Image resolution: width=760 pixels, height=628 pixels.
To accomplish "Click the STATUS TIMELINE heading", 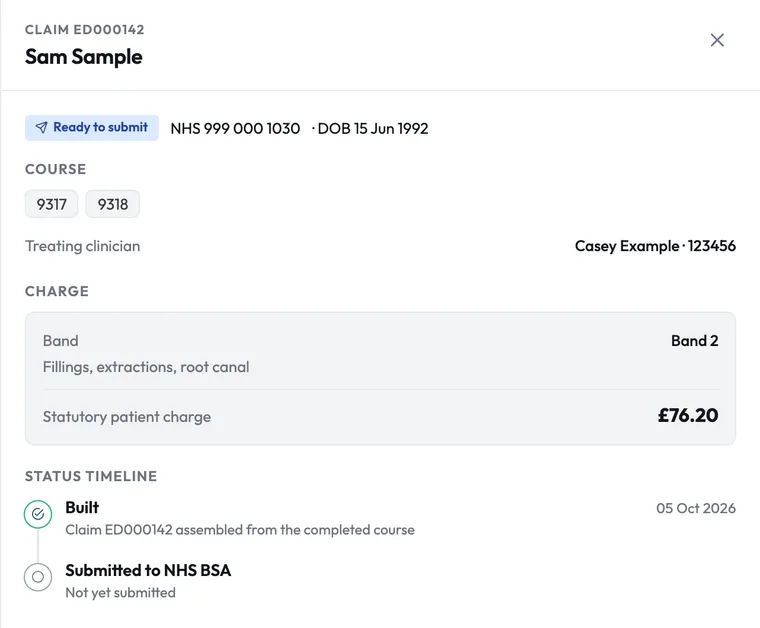I will pyautogui.click(x=91, y=476).
